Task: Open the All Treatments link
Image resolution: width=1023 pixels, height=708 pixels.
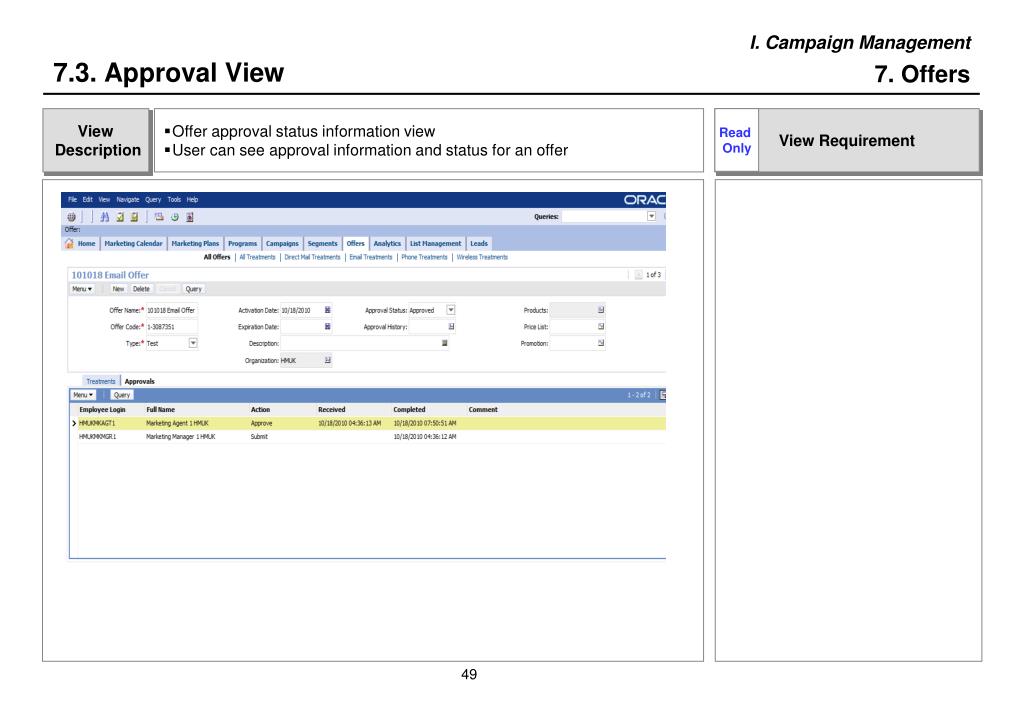Action: 257,257
